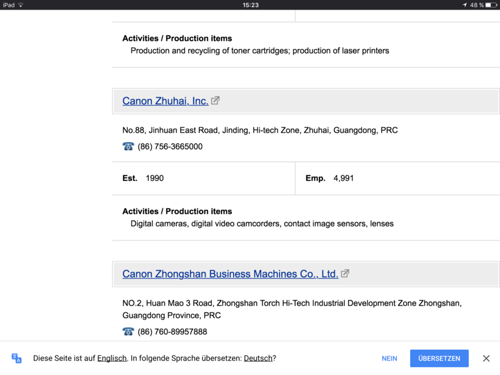Image resolution: width=500 pixels, height=375 pixels.
Task: Select 'Guangdong Province, PRC' text
Action: pyautogui.click(x=171, y=315)
